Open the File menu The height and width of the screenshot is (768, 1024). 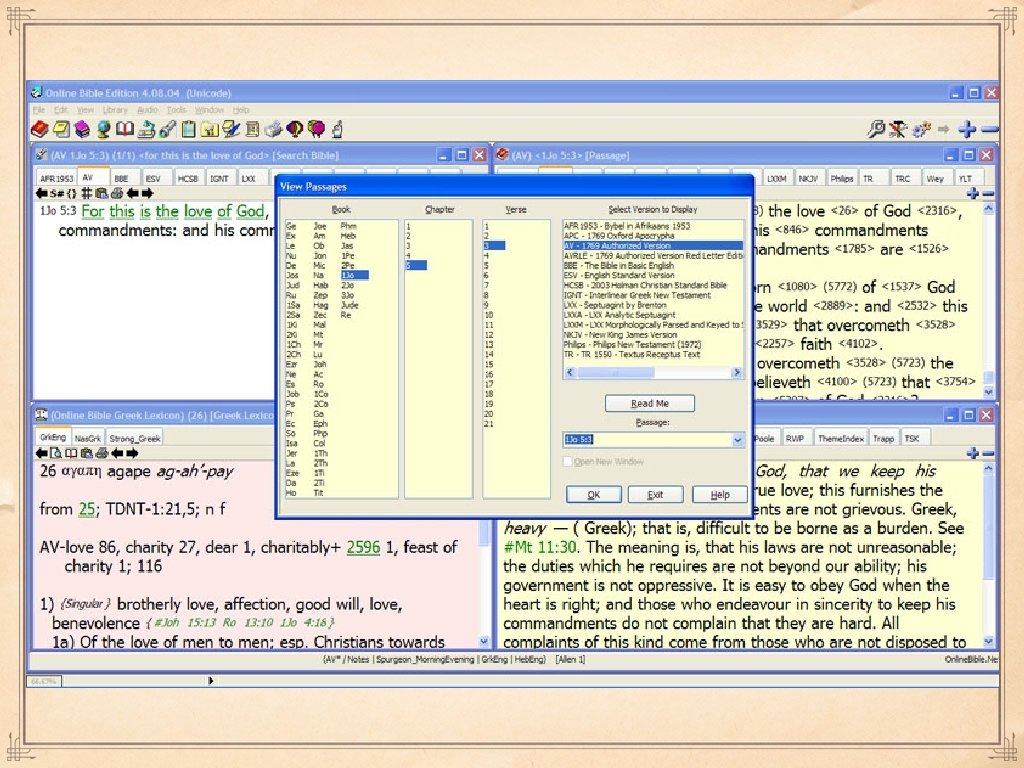click(x=39, y=110)
